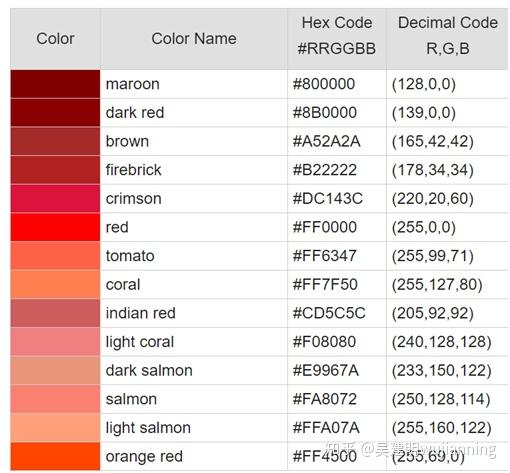This screenshot has width=510, height=473.
Task: Pick the tomato color swatch
Action: (x=55, y=256)
